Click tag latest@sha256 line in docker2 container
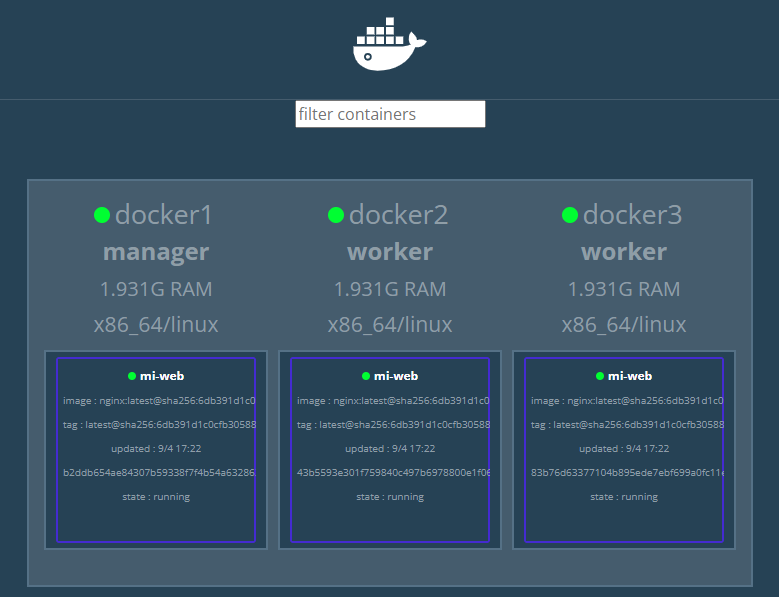 [393, 425]
